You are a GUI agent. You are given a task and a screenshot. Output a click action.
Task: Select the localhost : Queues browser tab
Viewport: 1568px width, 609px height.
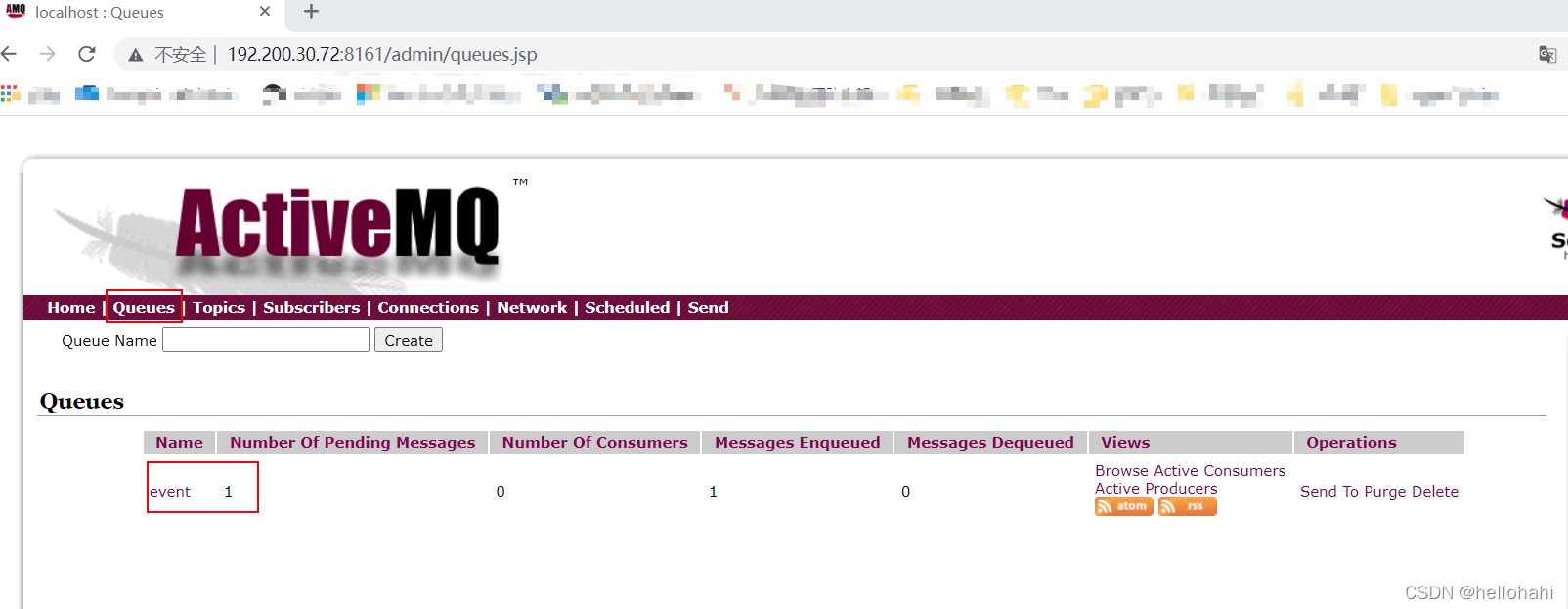tap(142, 13)
